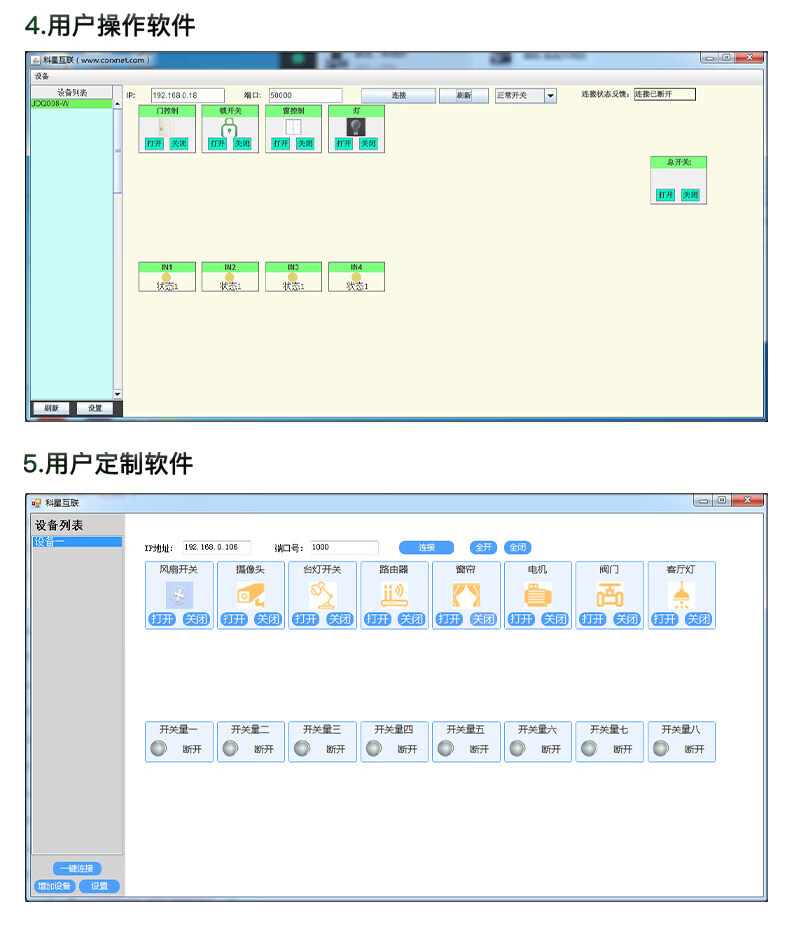
Task: Click the valve (阀门) icon
Action: click(x=609, y=596)
